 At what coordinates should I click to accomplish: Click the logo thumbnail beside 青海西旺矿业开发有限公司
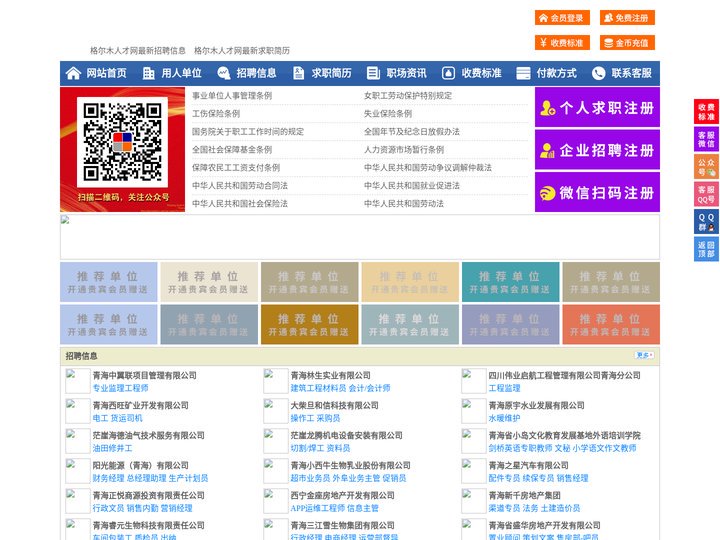(x=78, y=411)
